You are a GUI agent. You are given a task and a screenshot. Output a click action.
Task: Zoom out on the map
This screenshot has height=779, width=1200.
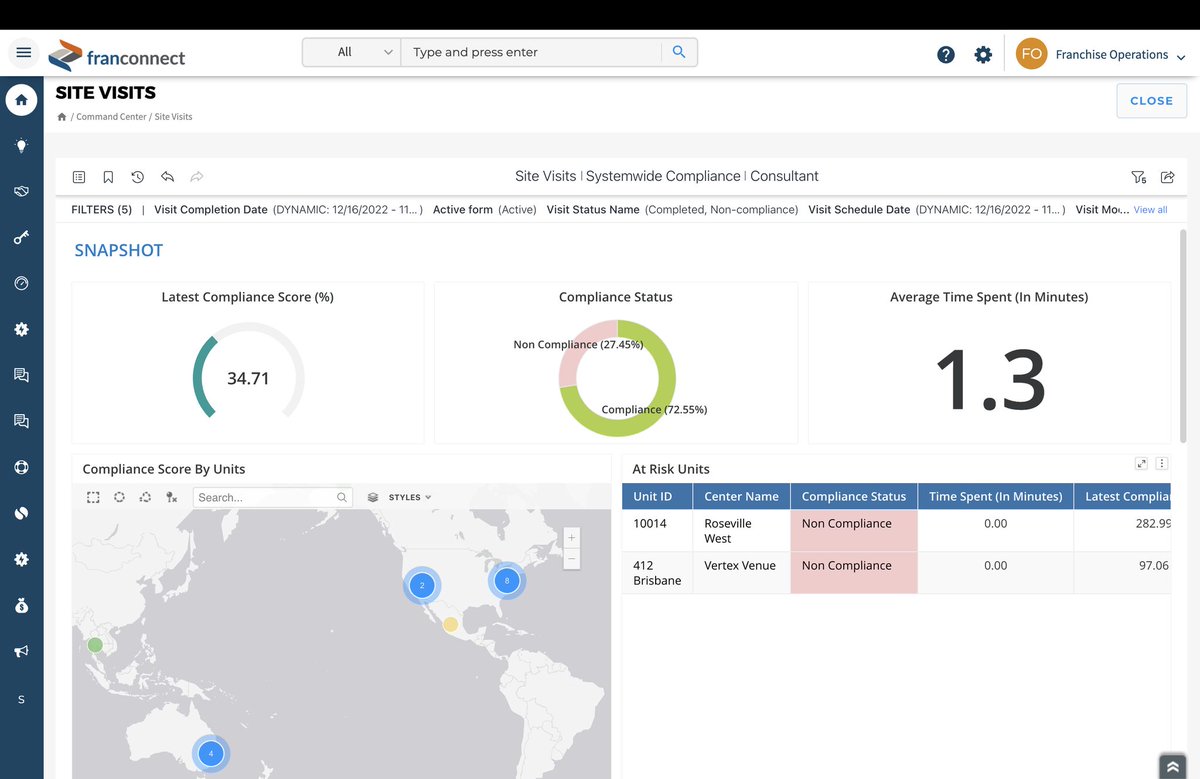pos(572,559)
